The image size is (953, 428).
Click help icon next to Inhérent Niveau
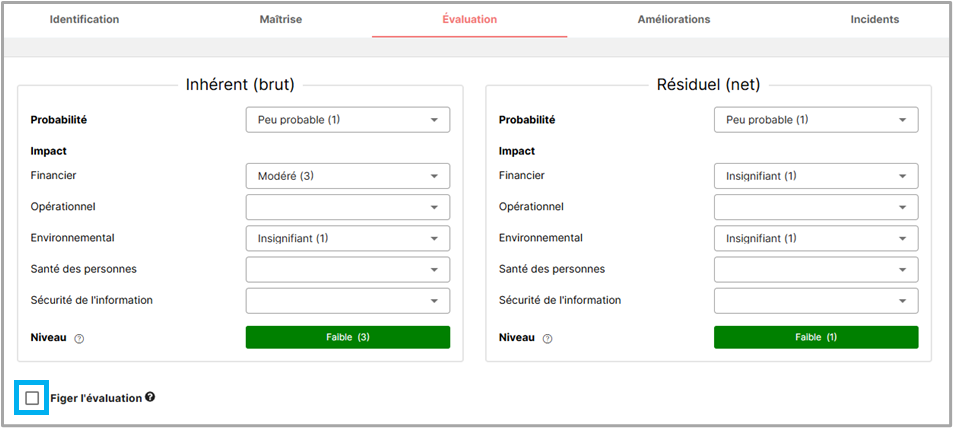tap(79, 338)
